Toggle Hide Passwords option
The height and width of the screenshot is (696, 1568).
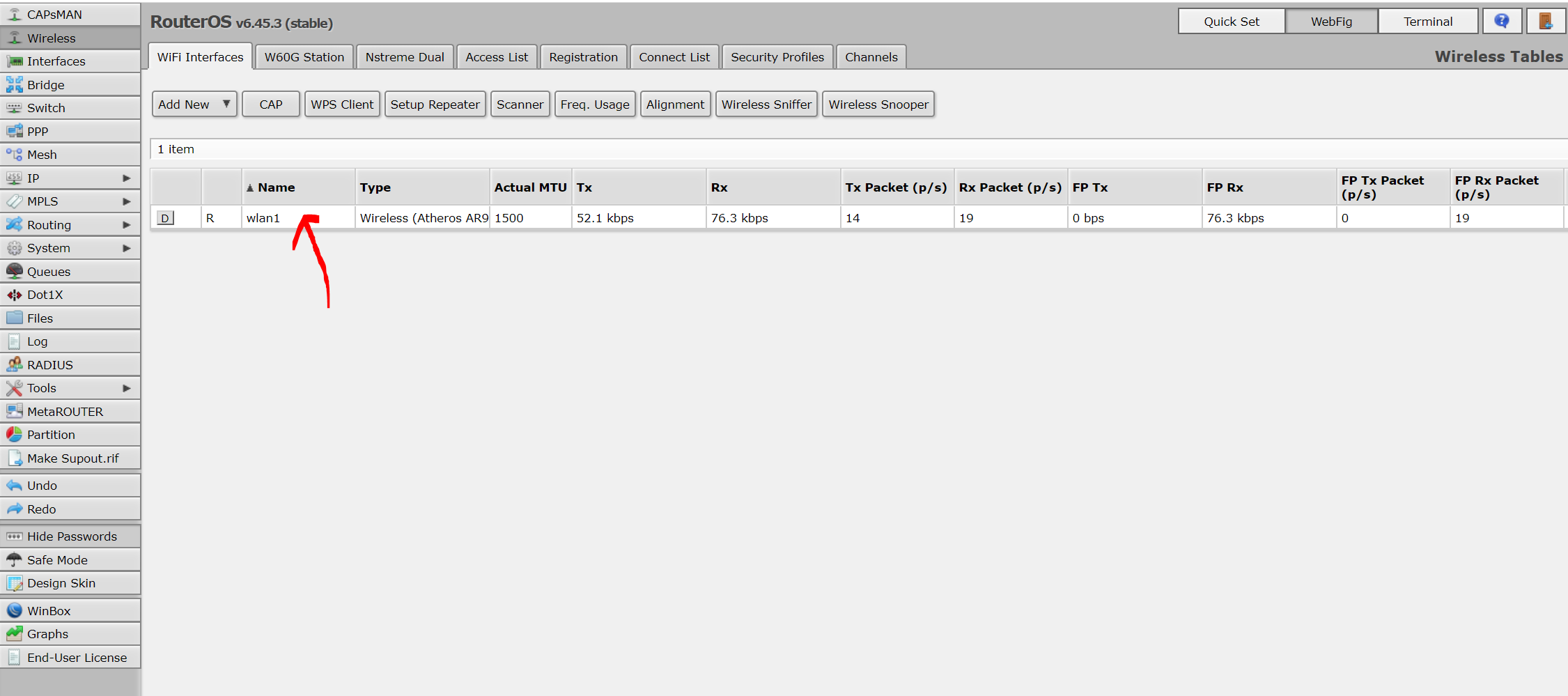point(71,536)
